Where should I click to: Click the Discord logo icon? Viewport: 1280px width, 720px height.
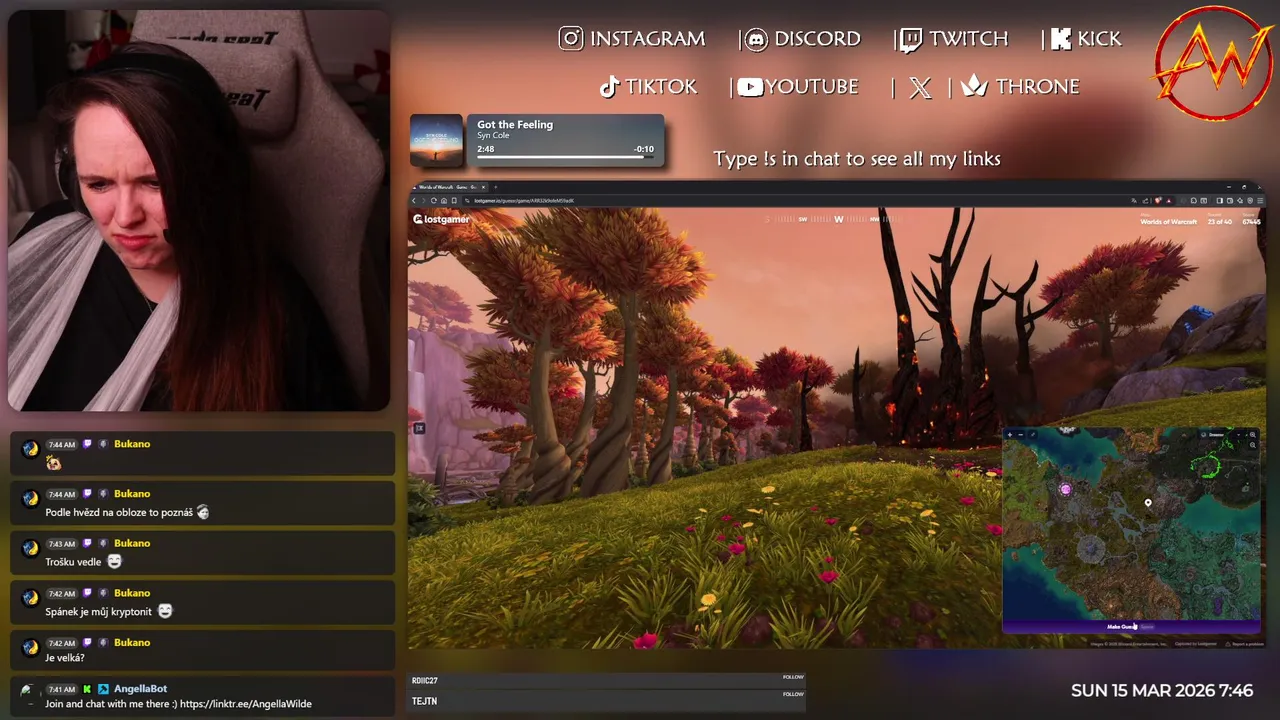757,40
